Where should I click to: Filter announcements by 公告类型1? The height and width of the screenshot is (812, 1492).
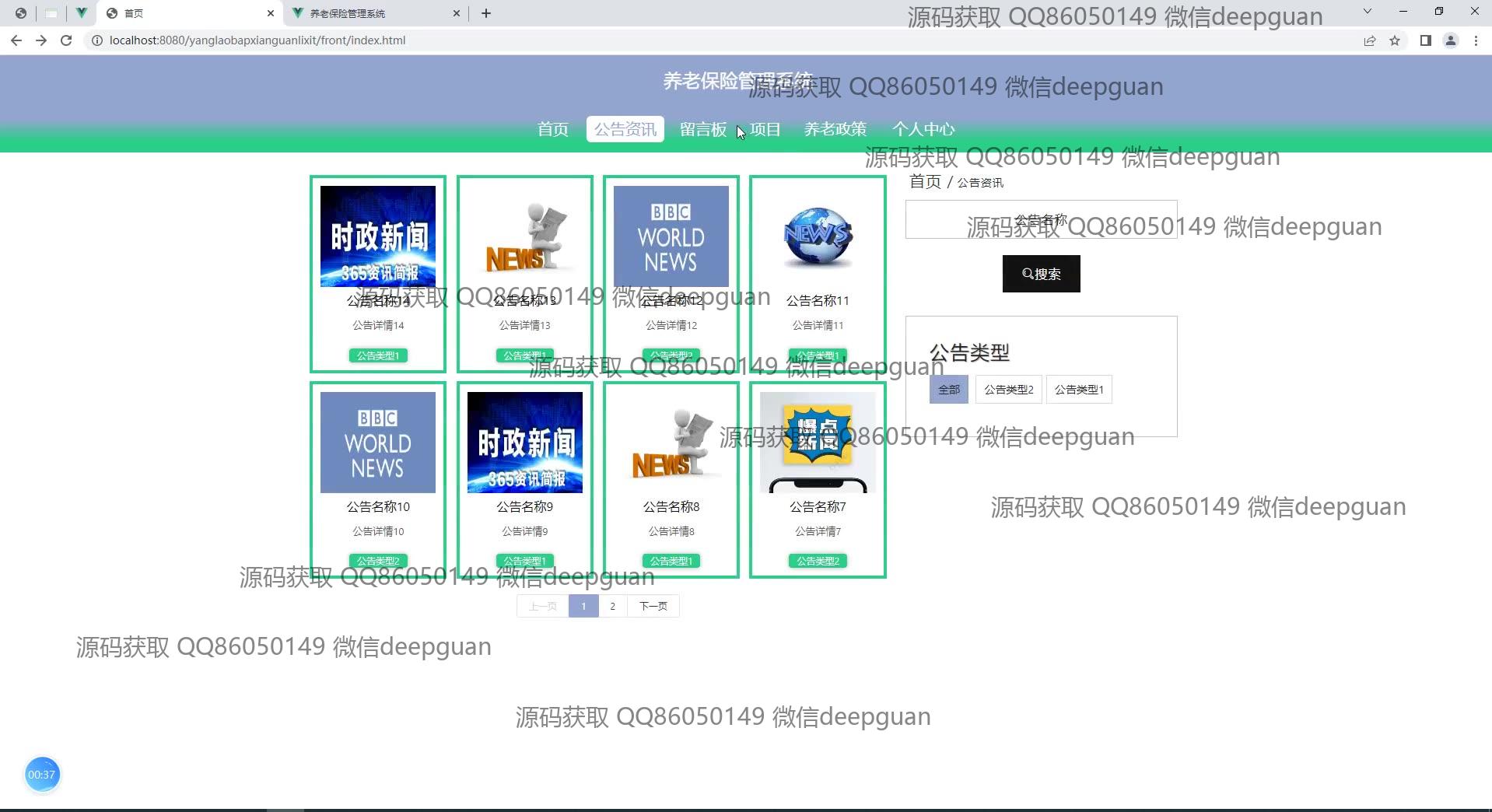click(1078, 390)
